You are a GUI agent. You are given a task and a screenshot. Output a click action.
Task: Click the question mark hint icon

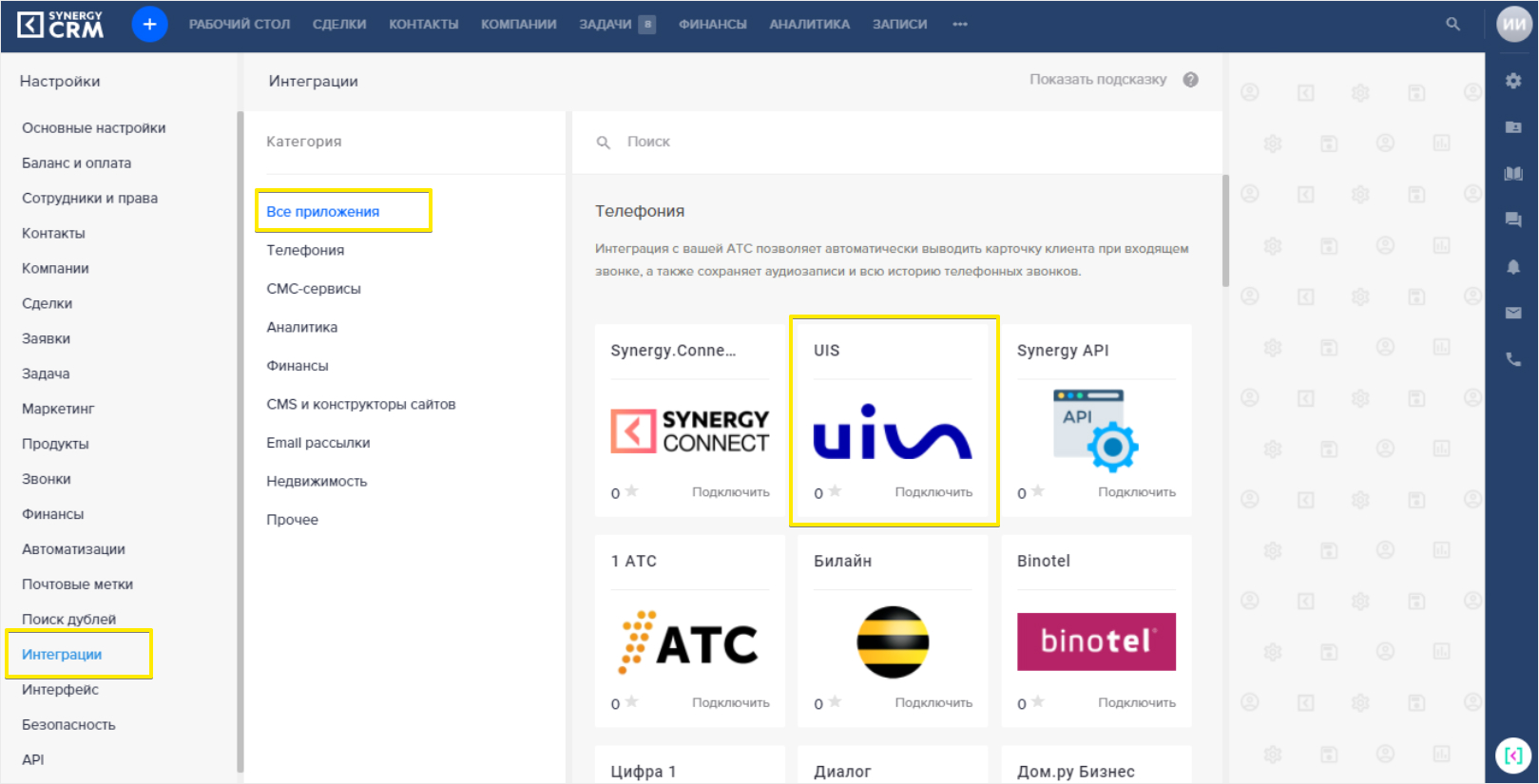[x=1190, y=80]
